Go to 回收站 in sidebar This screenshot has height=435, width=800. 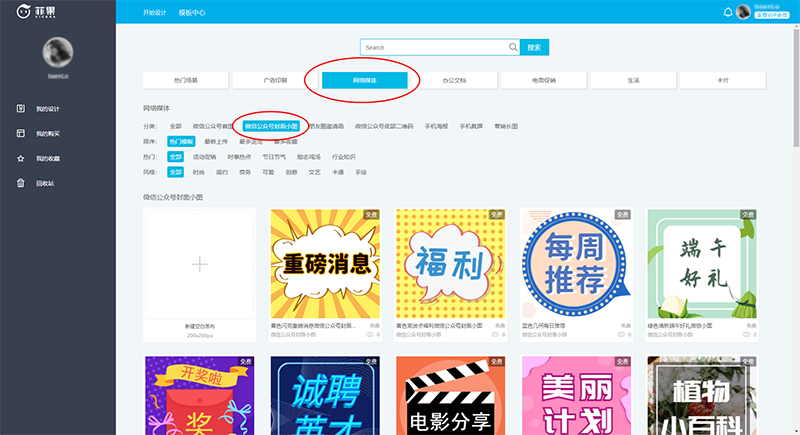pyautogui.click(x=45, y=183)
